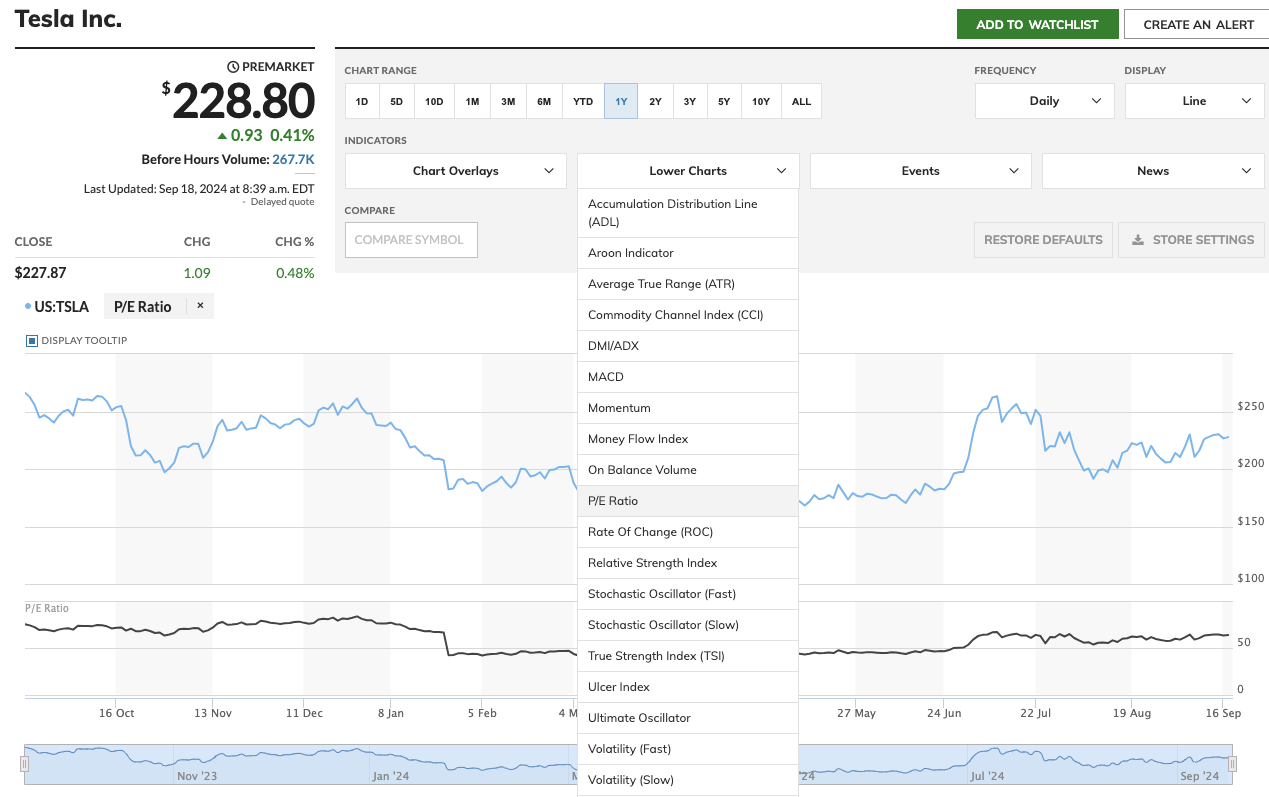The image size is (1269, 797).
Task: Open the News dropdown
Action: click(x=1153, y=171)
